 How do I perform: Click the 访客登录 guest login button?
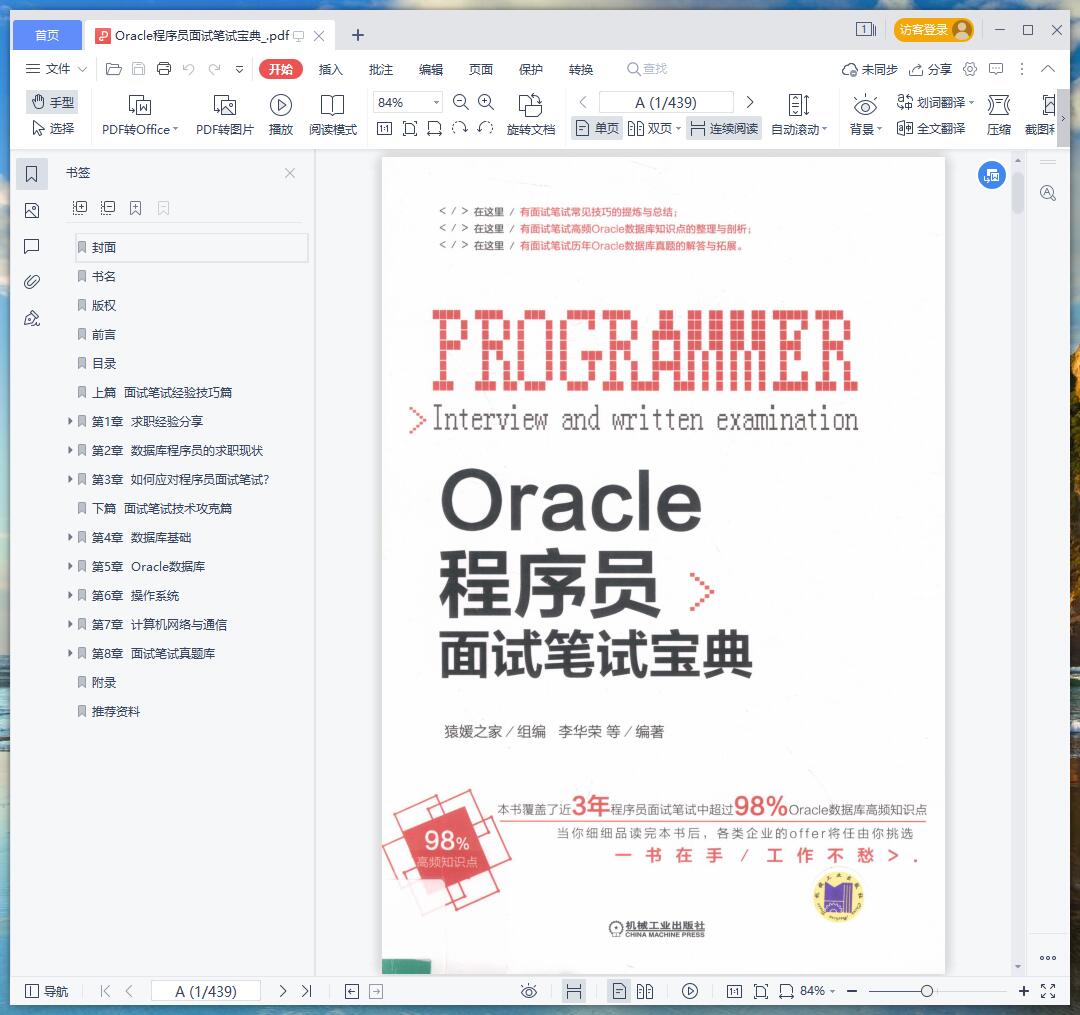(933, 30)
